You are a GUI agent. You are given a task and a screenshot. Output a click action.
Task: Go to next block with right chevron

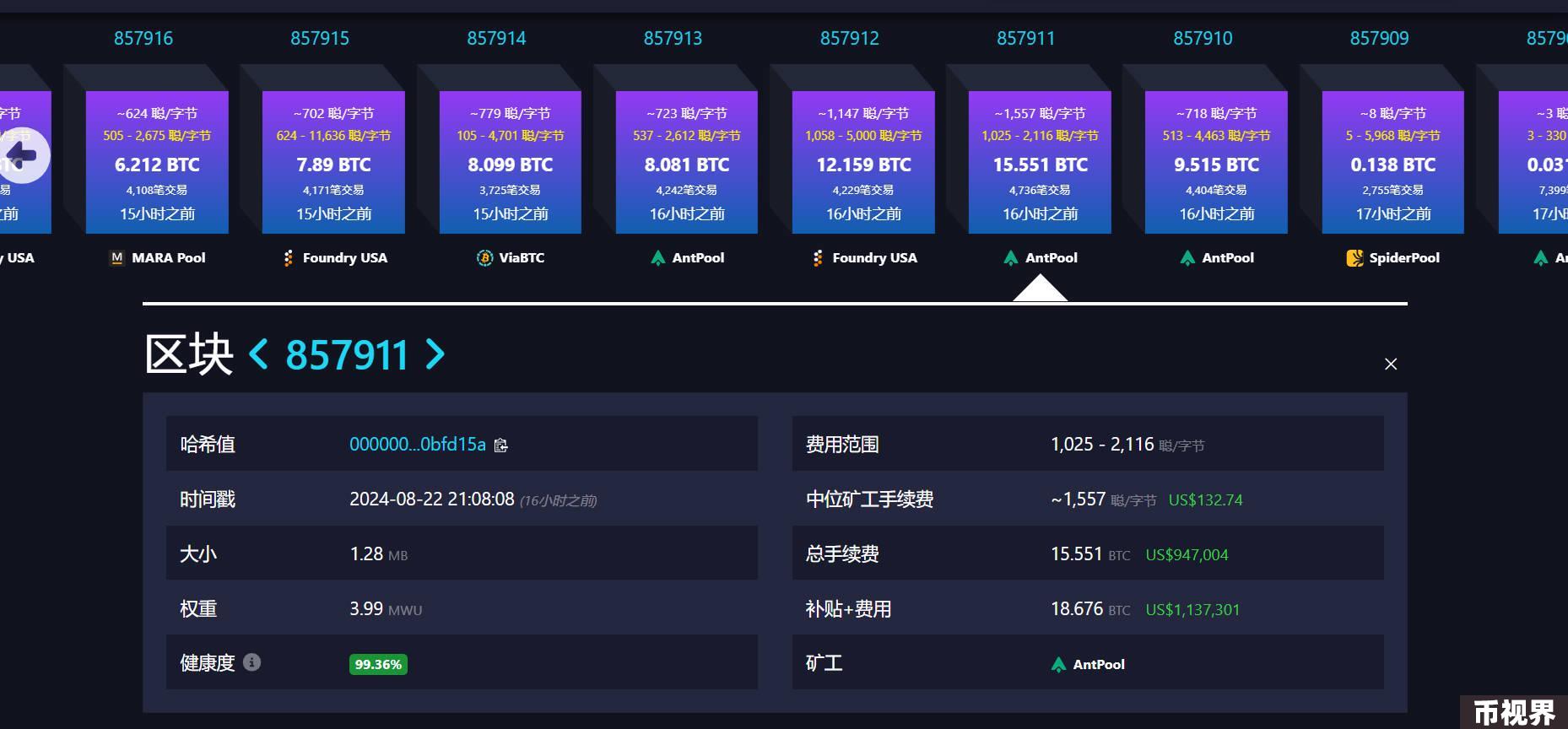coord(435,354)
